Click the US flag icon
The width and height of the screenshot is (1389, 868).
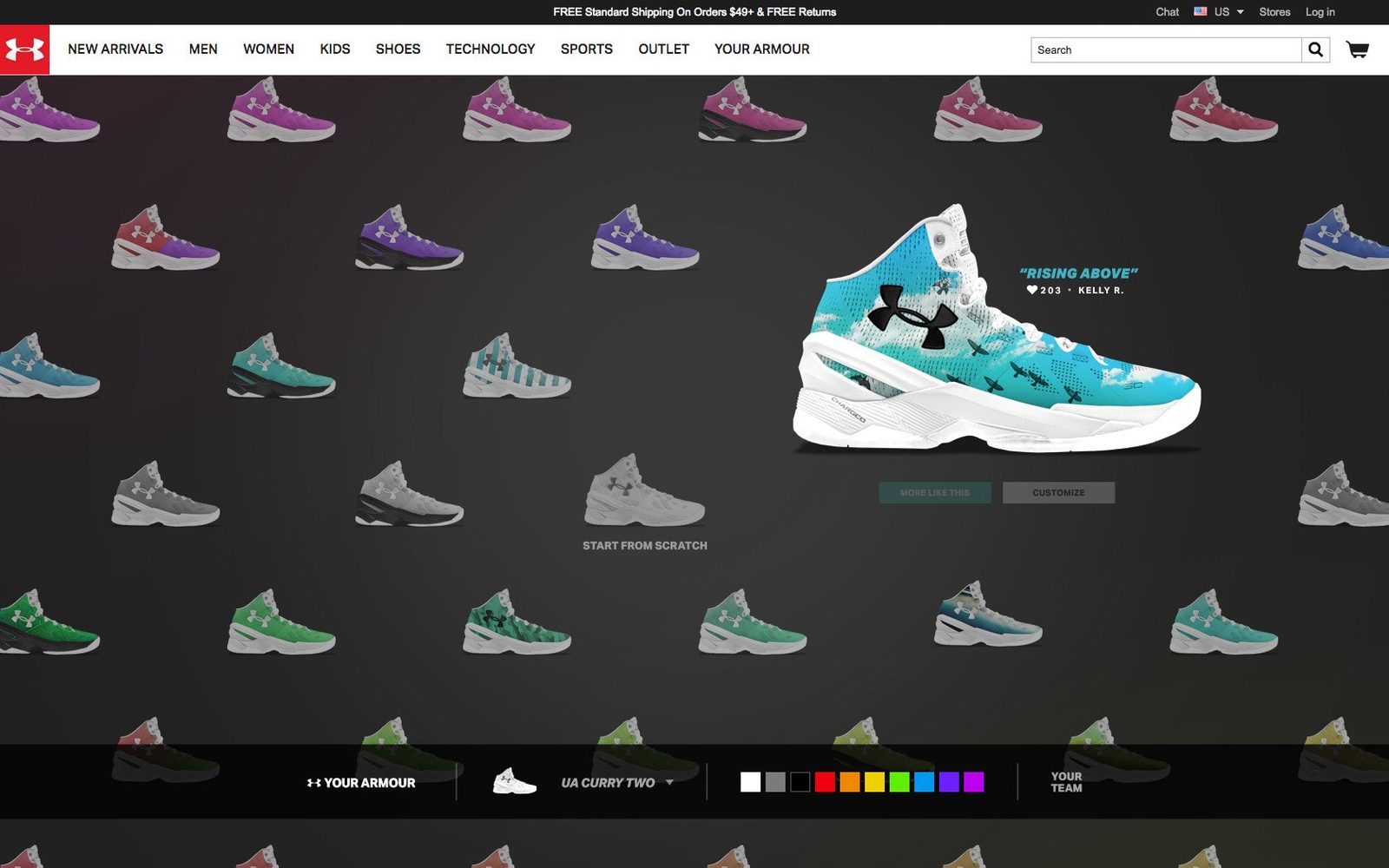tap(1201, 11)
